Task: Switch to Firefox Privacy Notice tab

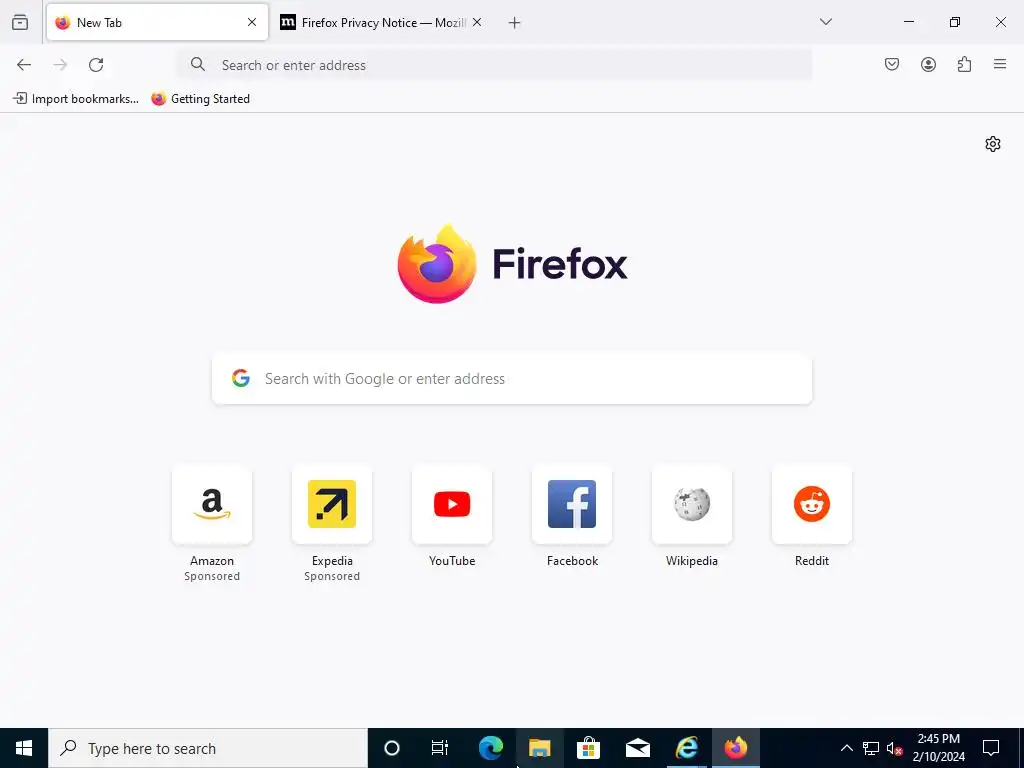Action: tap(382, 22)
